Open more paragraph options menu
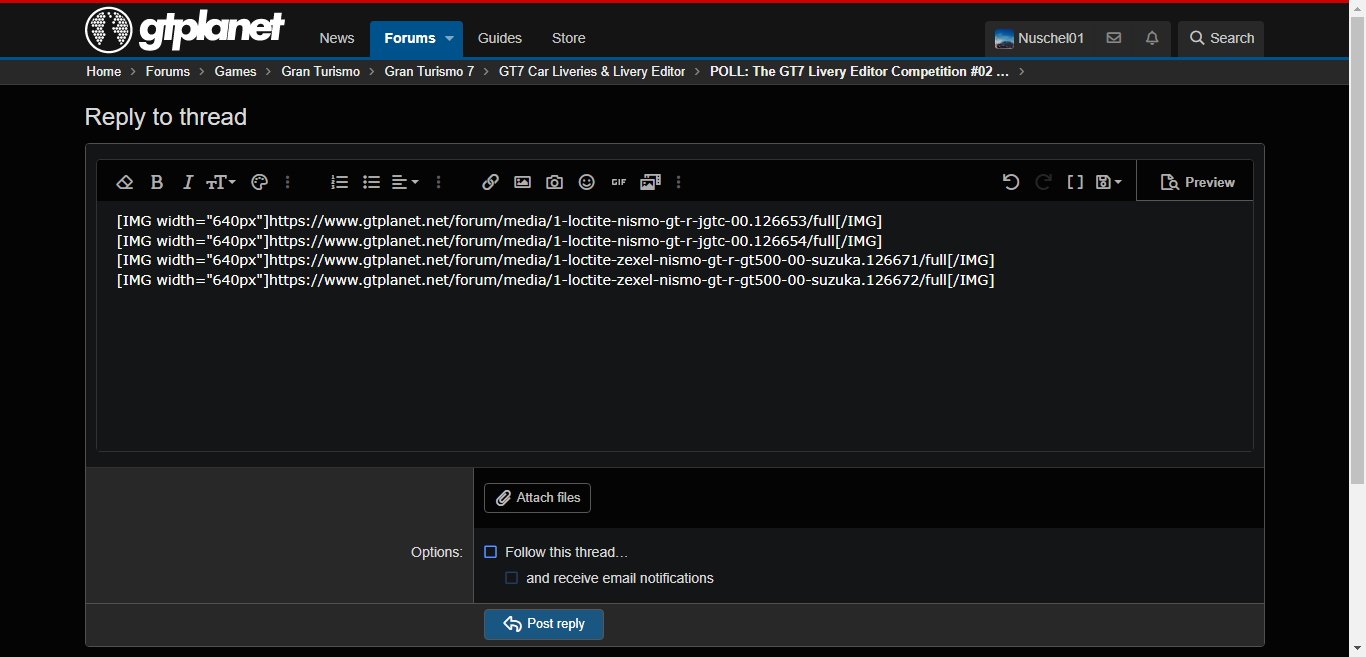1366x657 pixels. 439,182
